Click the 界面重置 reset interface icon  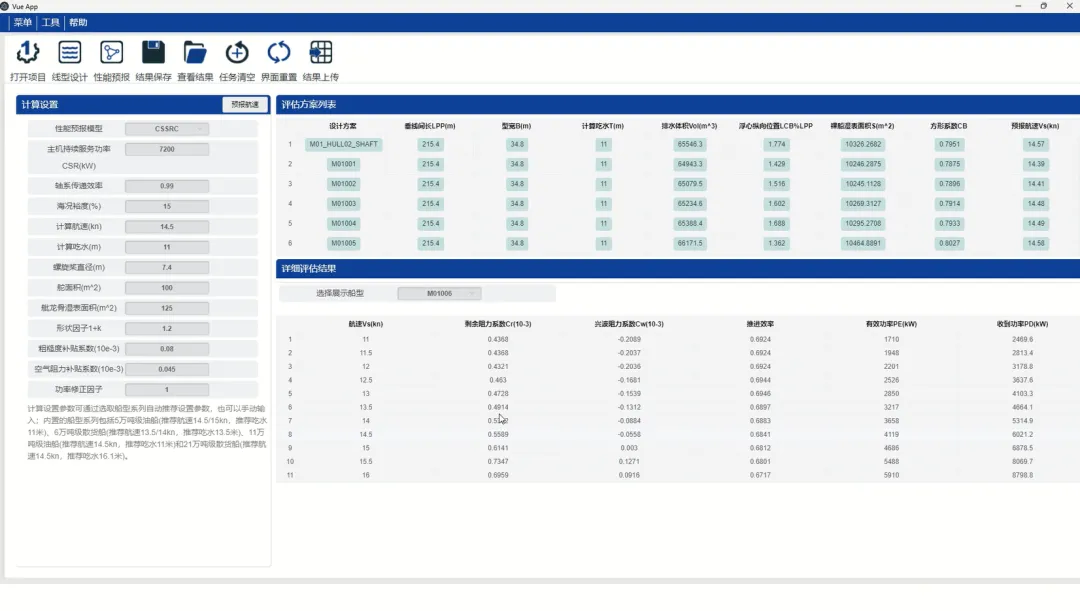279,52
